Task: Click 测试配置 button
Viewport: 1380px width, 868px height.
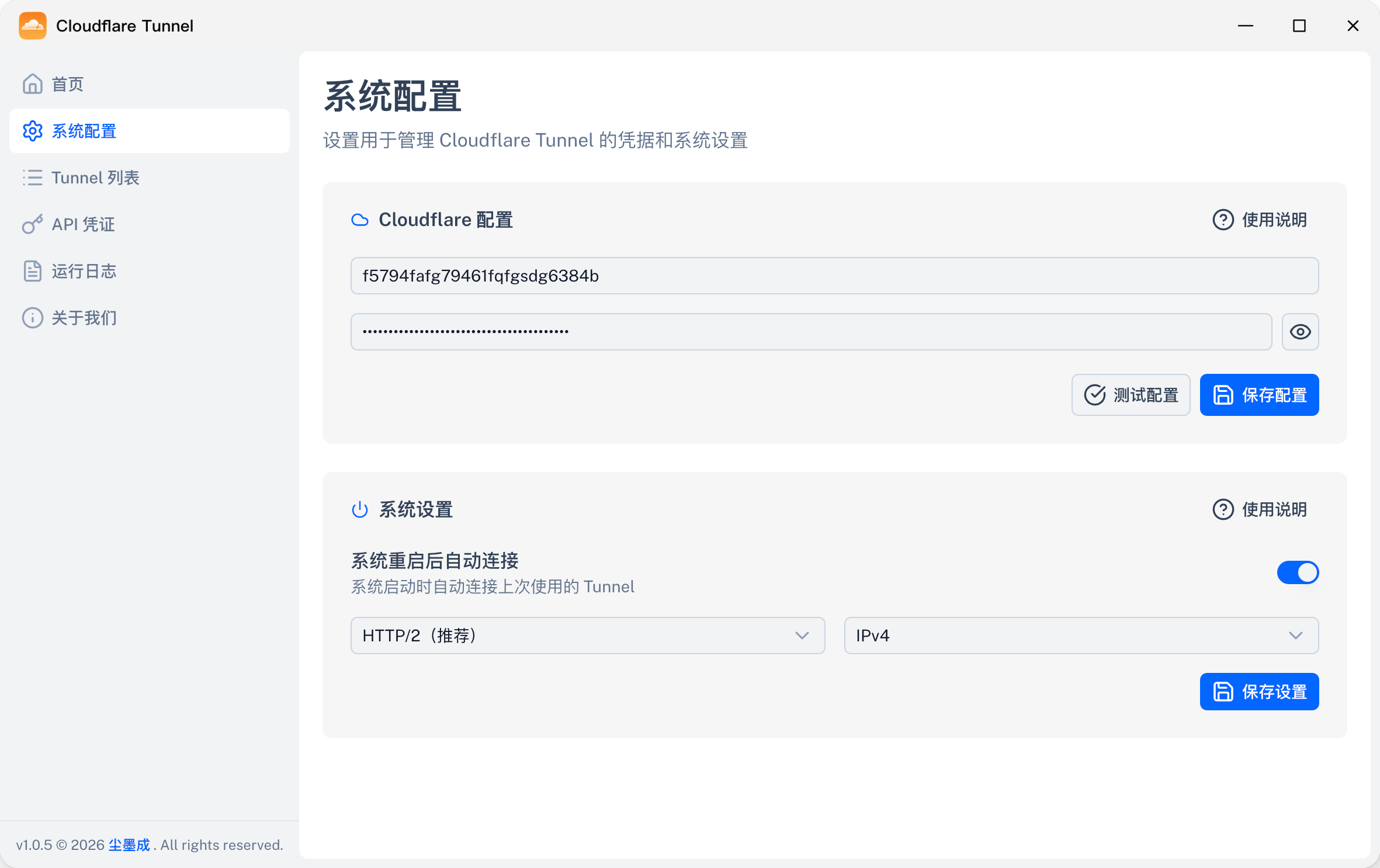Action: tap(1131, 395)
